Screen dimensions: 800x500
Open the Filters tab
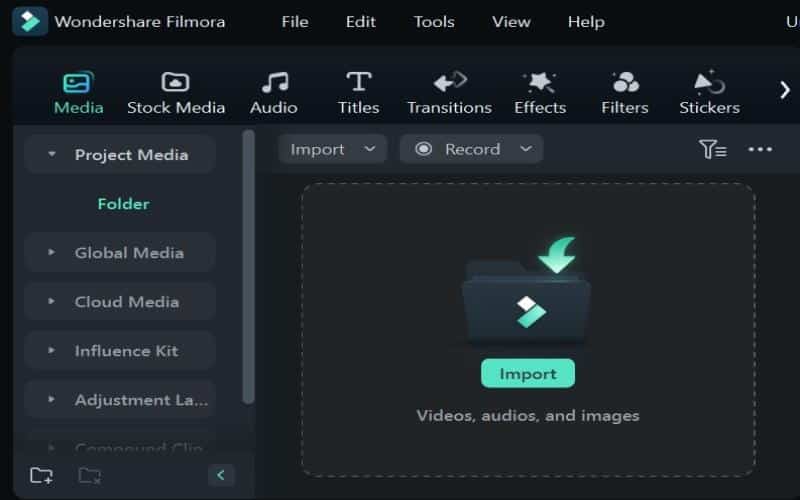point(625,93)
